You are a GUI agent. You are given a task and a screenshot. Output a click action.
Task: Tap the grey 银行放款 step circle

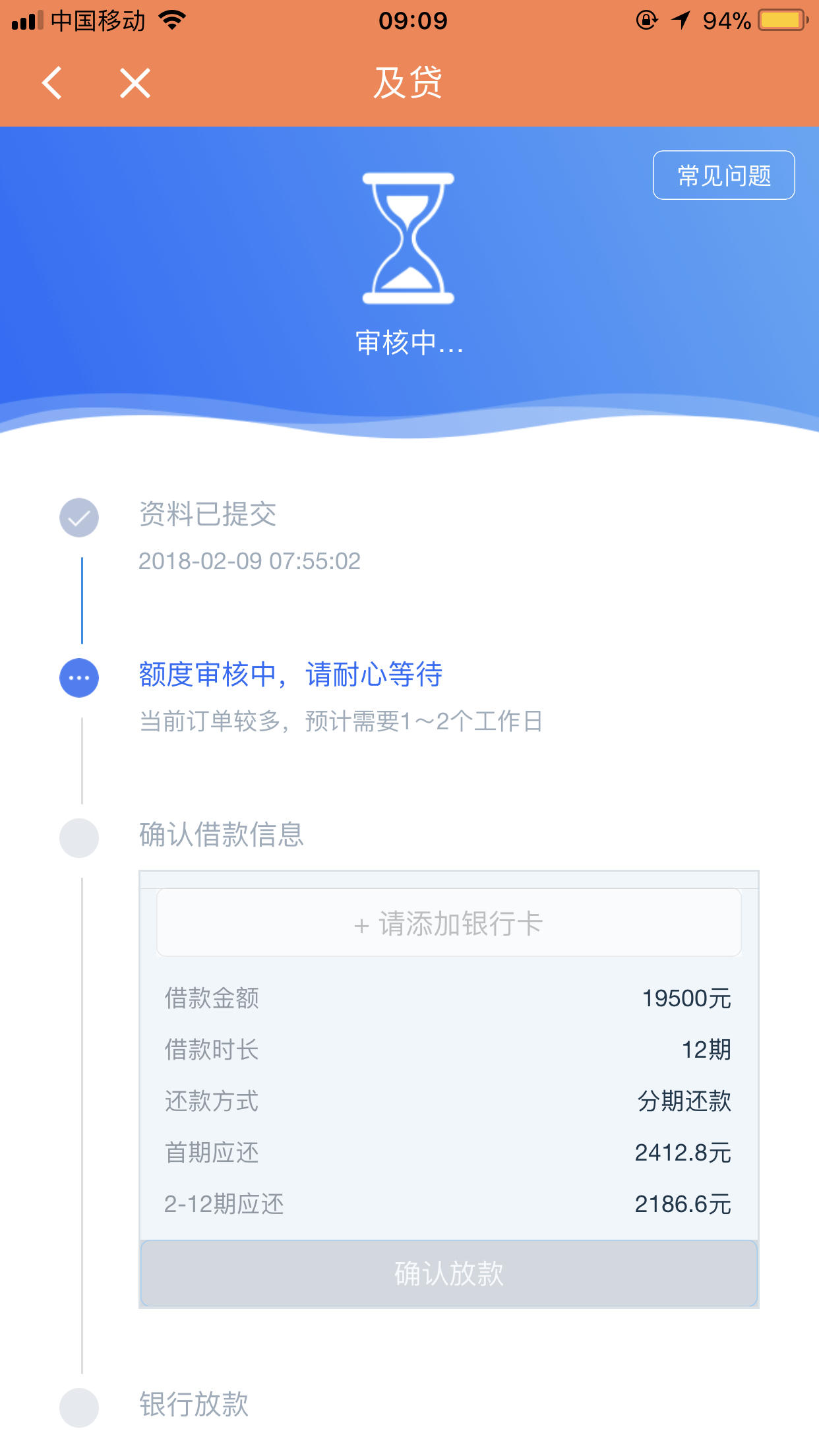pyautogui.click(x=79, y=1408)
